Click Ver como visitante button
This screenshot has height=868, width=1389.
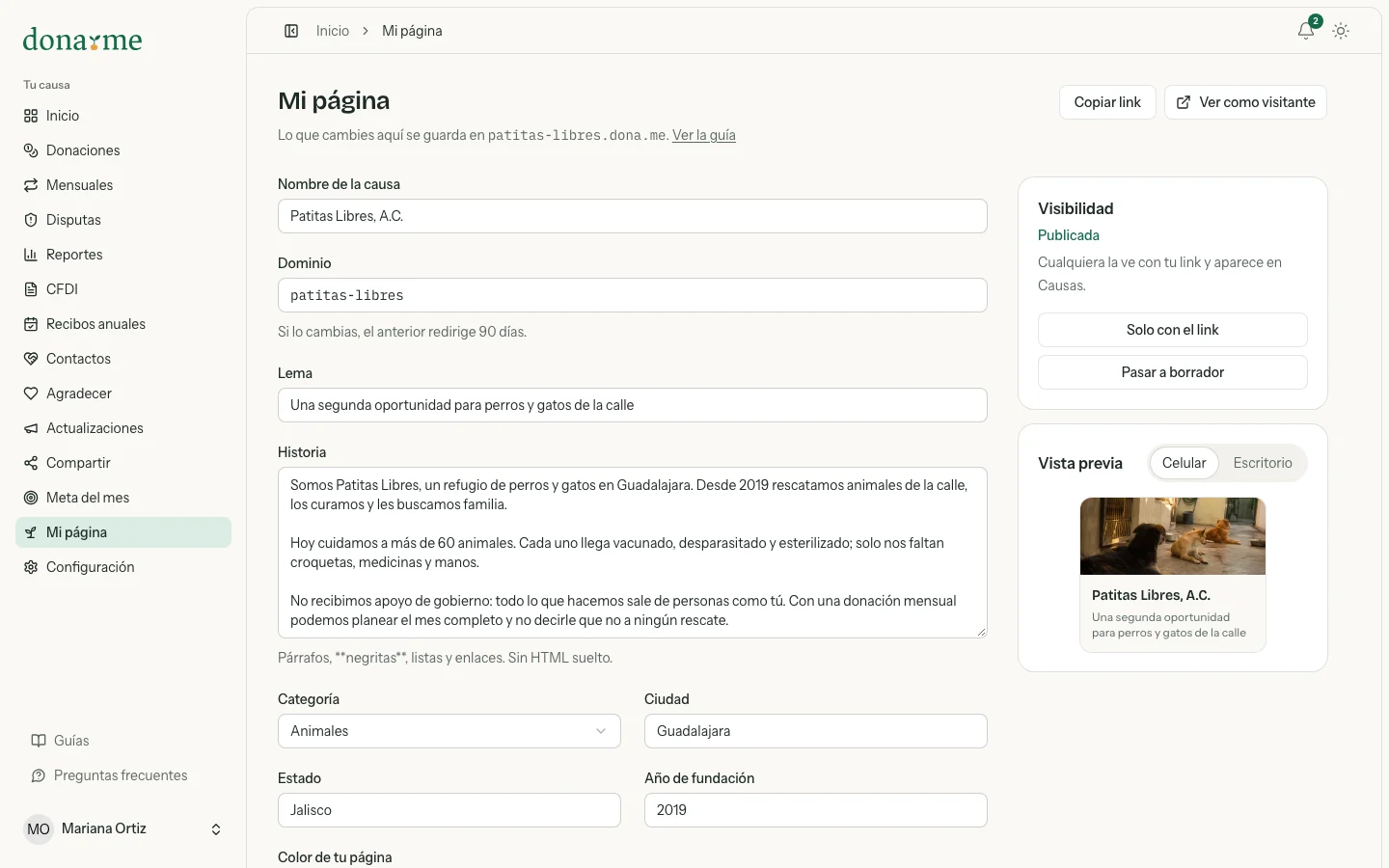click(1245, 102)
